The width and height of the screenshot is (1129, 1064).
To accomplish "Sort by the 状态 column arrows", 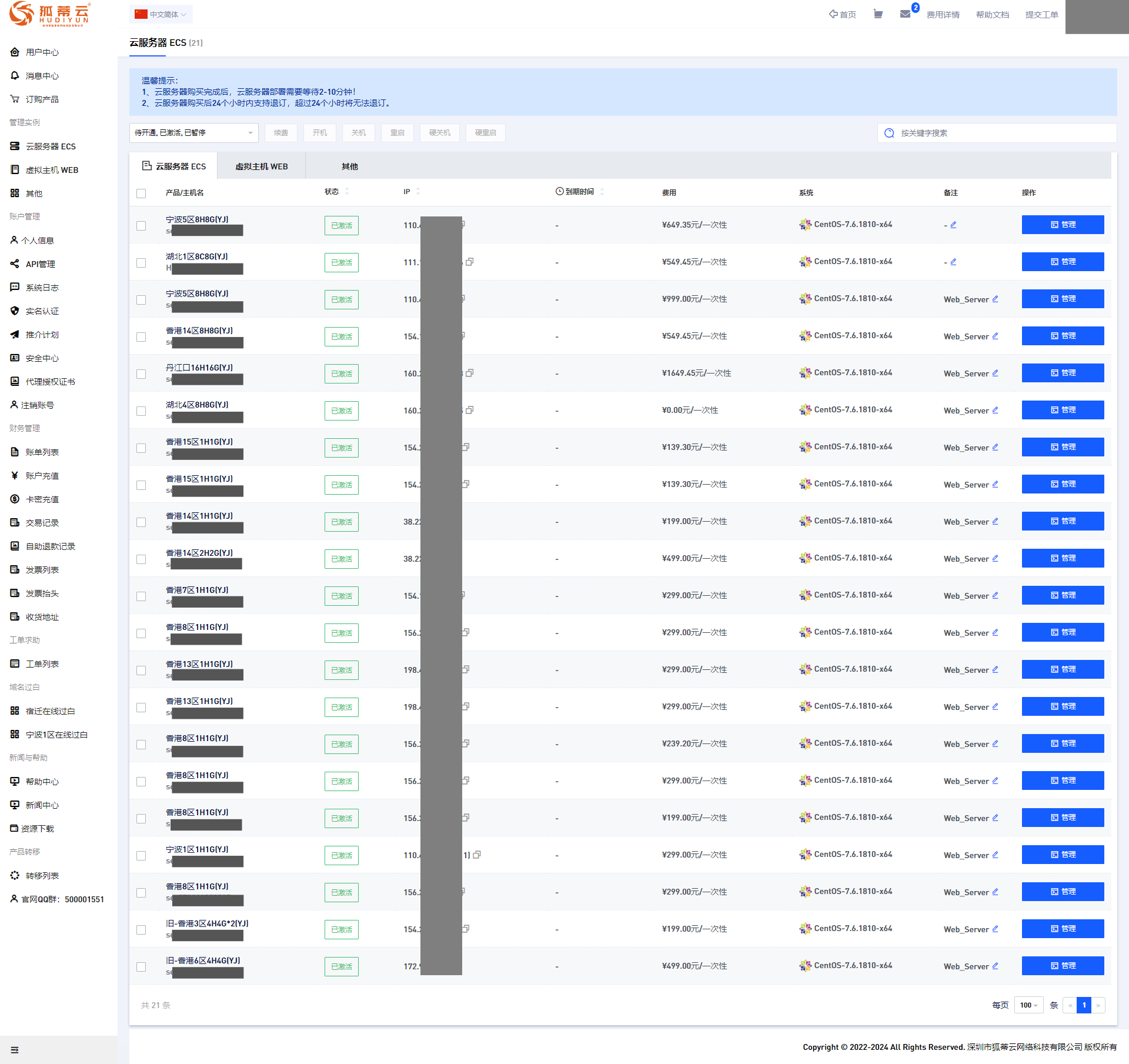I will 347,192.
